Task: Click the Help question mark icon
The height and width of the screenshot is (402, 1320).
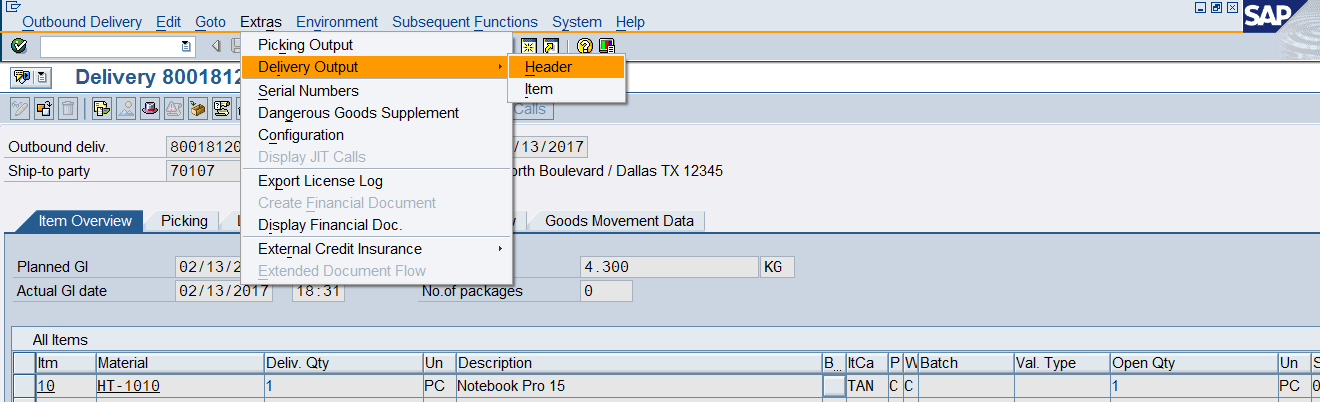Action: pos(585,46)
